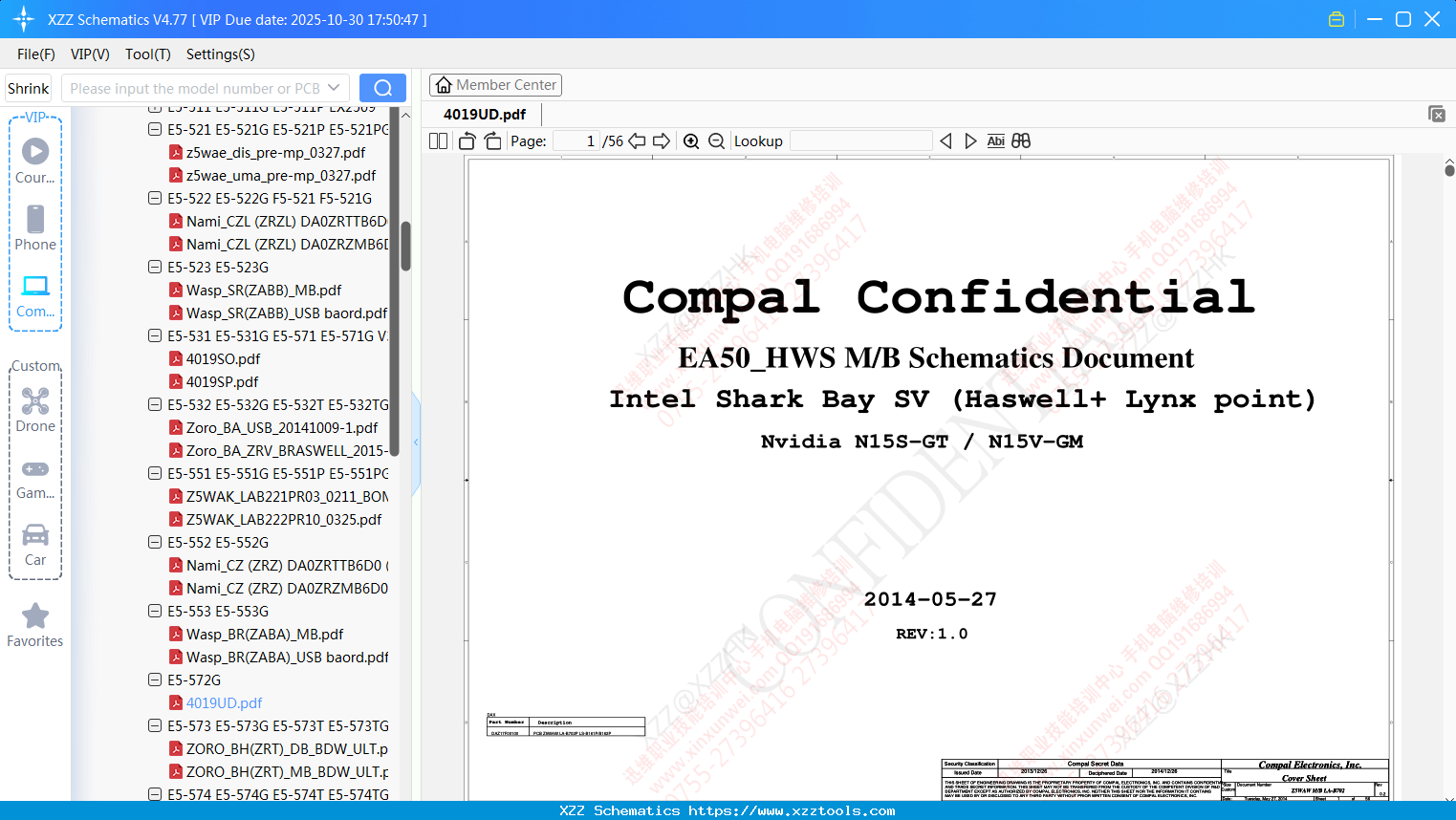
Task: Open 4019SO.pdf in the tree
Action: (223, 359)
